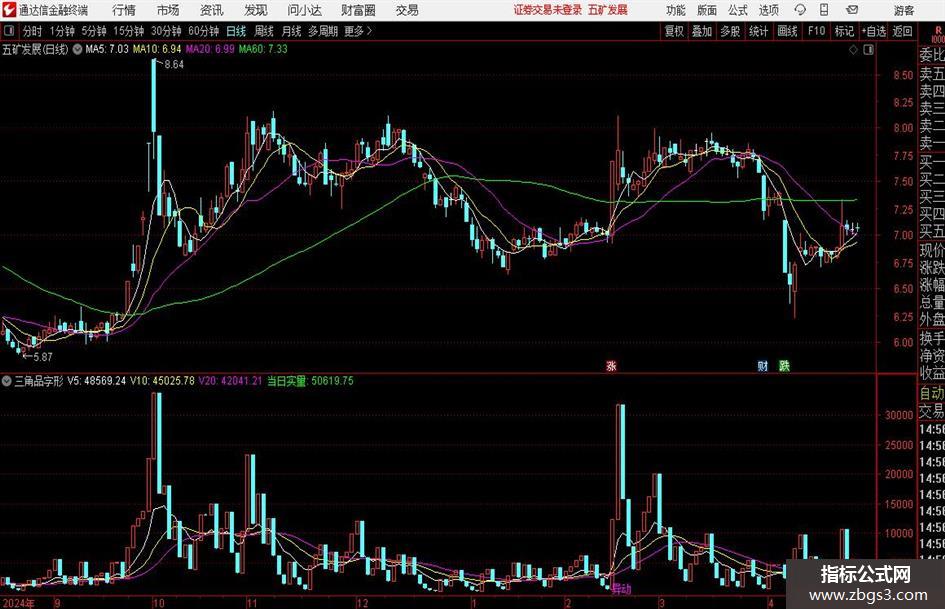Click the 多股 multi-stock button

tap(730, 31)
